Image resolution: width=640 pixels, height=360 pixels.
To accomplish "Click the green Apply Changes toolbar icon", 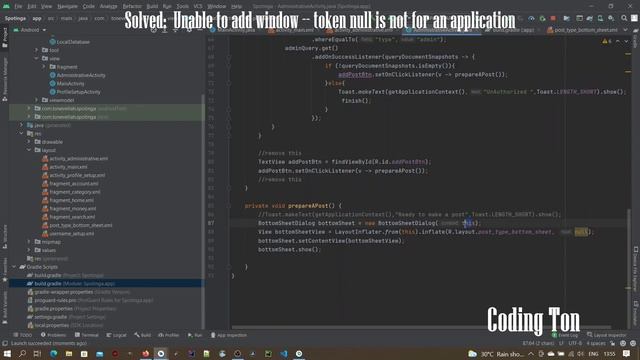I will click(x=542, y=18).
